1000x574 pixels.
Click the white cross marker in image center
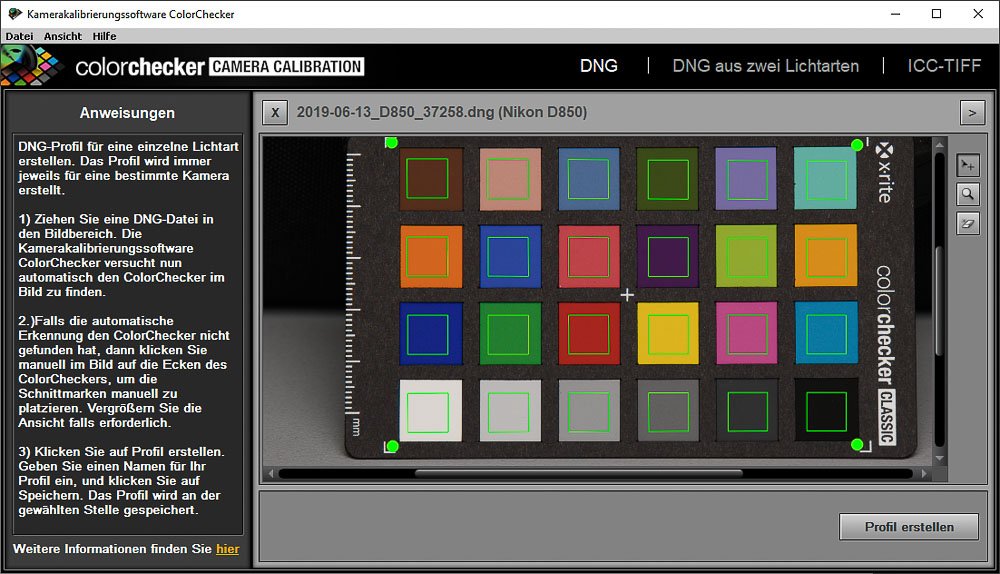(628, 295)
